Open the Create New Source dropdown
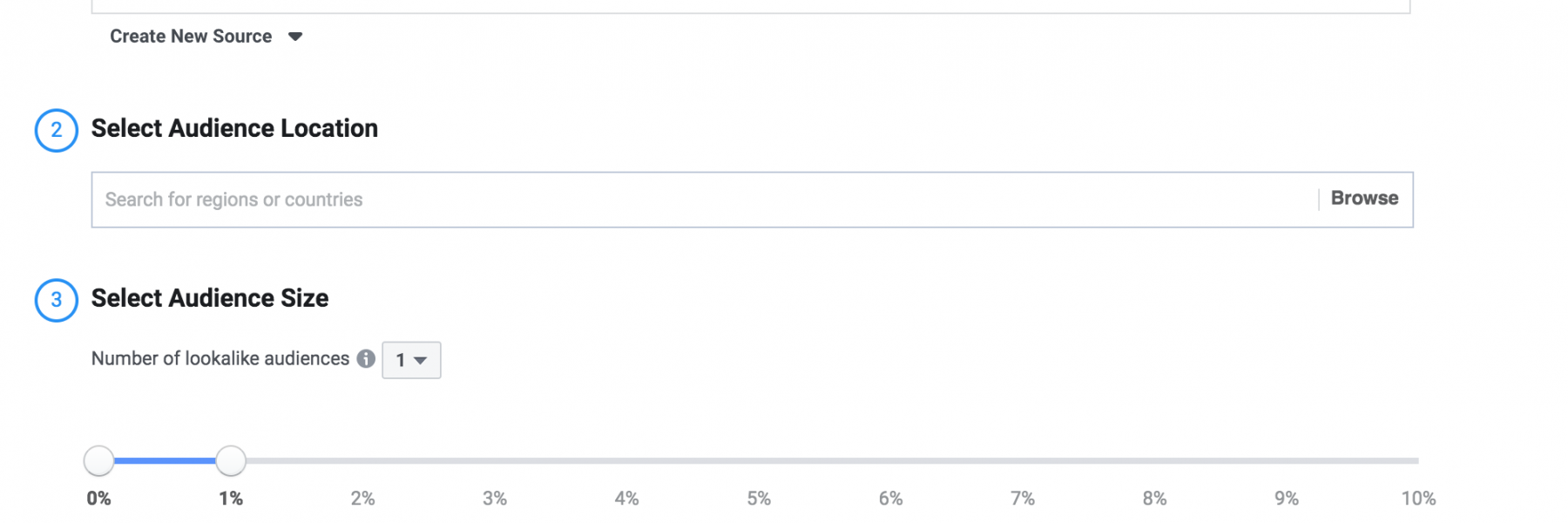This screenshot has width=1568, height=523. [x=206, y=37]
